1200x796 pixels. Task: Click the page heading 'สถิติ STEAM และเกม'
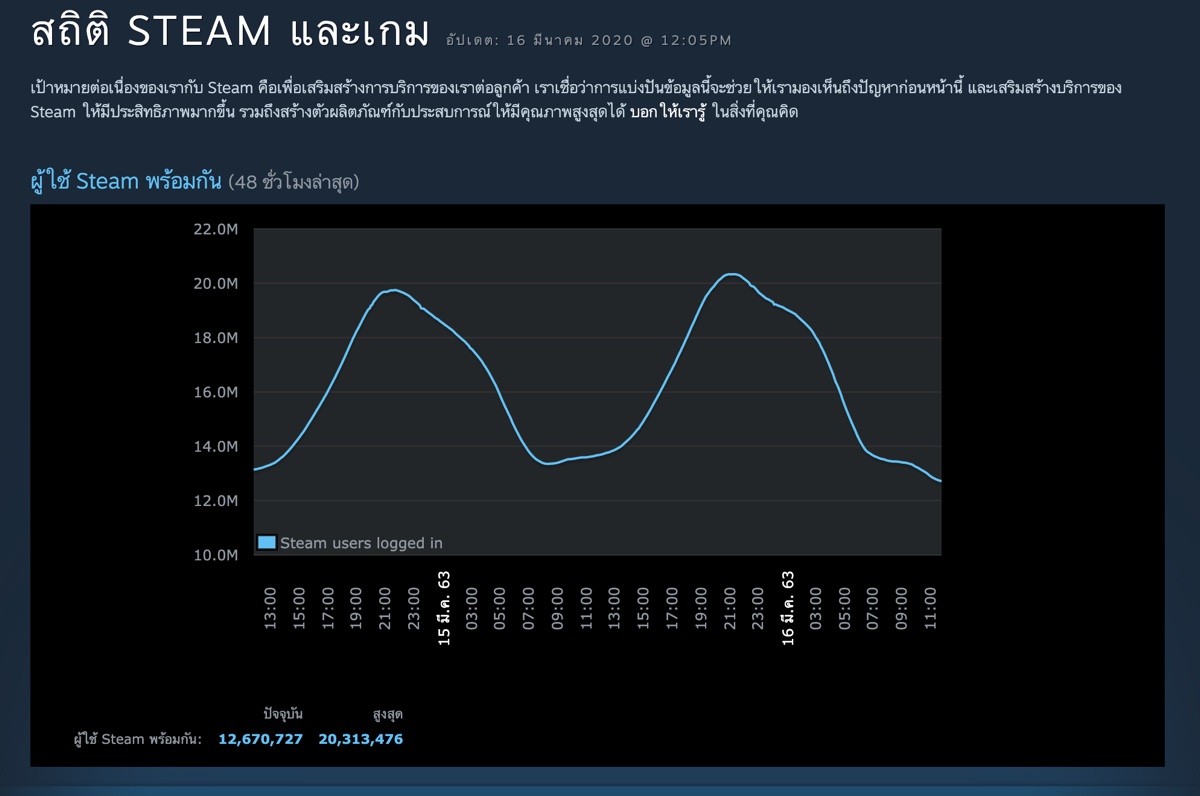click(230, 32)
